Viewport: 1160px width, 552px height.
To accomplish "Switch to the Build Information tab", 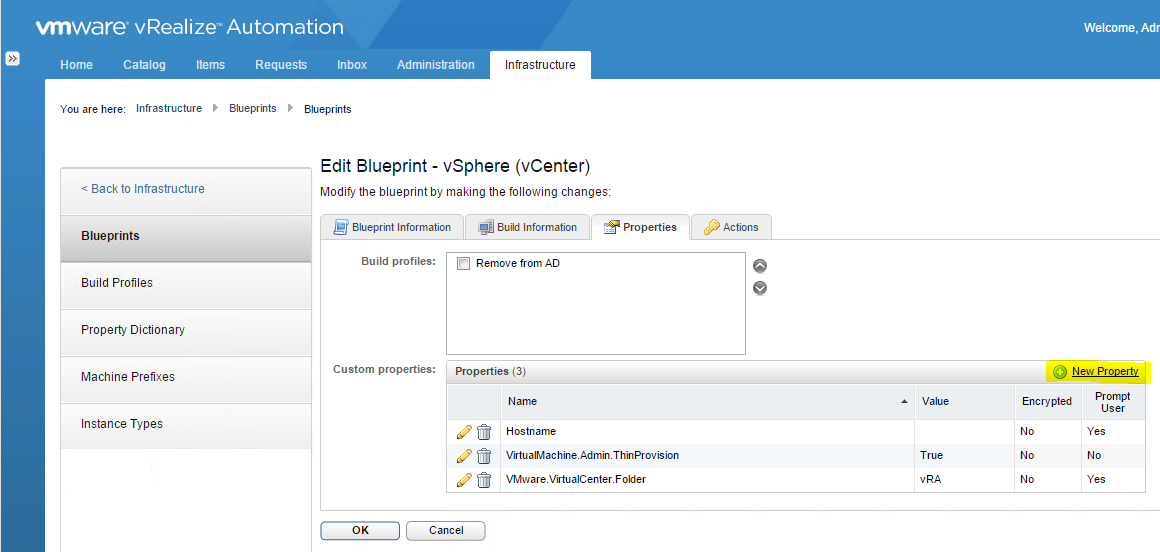I will pyautogui.click(x=527, y=227).
